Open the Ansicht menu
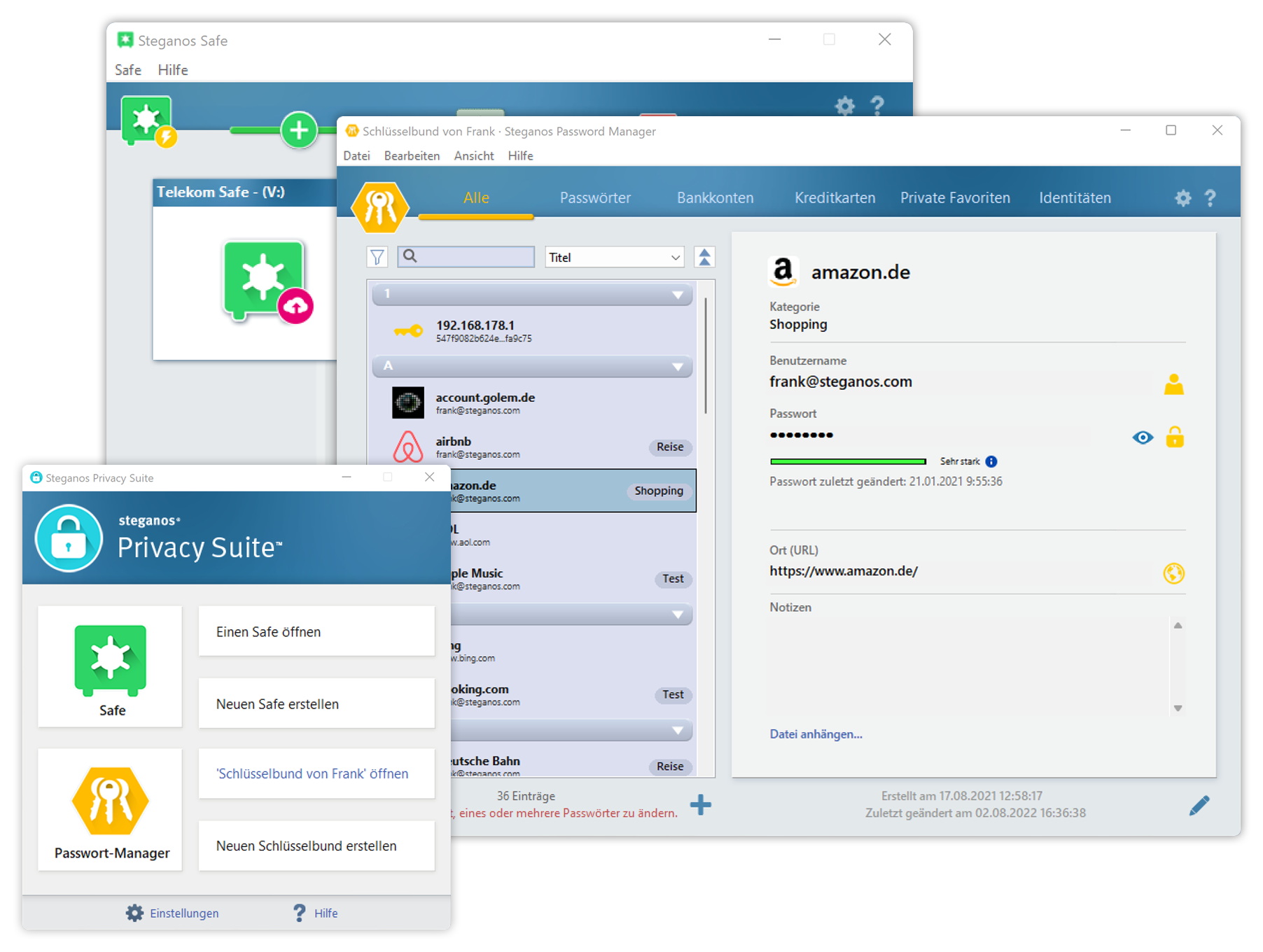The image size is (1263, 952). [474, 156]
